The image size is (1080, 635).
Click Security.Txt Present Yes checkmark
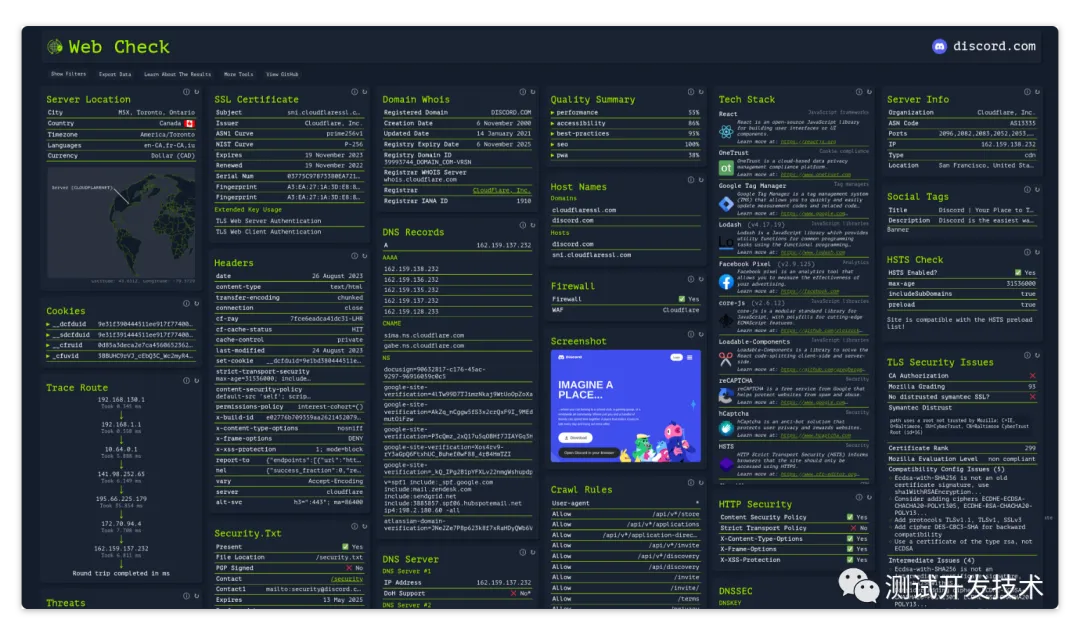(346, 547)
